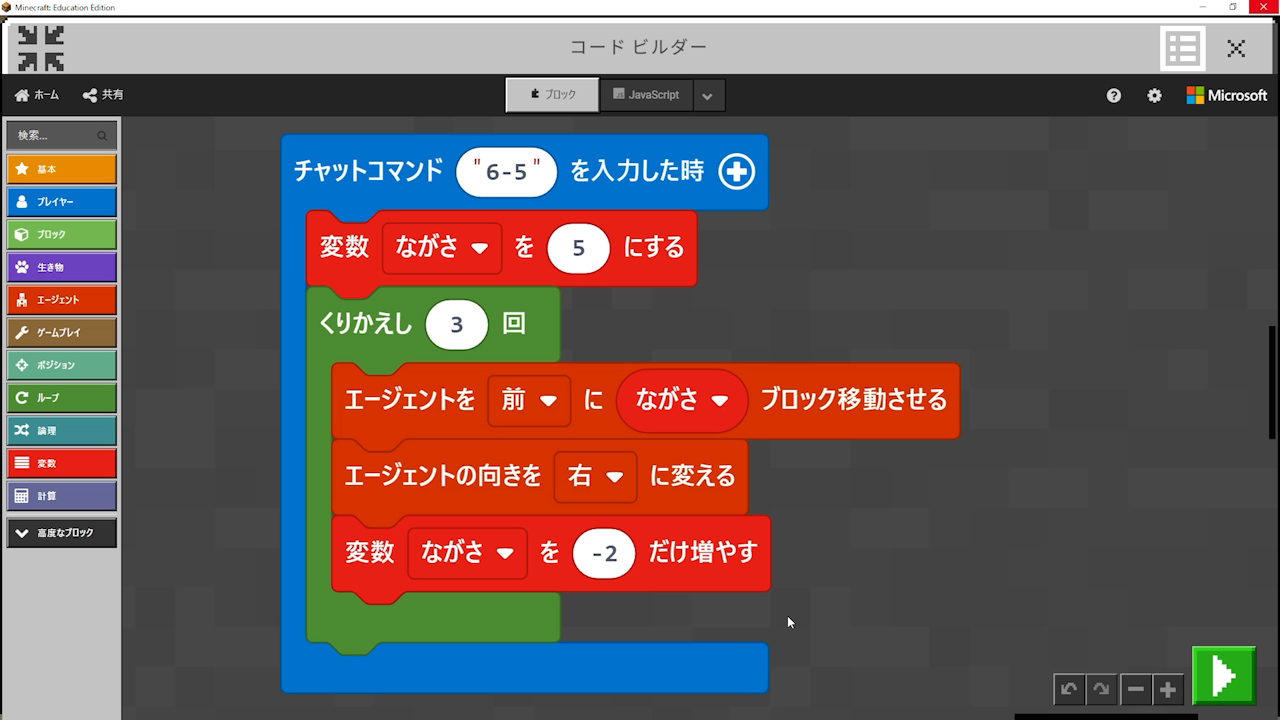Open the settings gear menu
The image size is (1280, 720).
pyautogui.click(x=1154, y=95)
